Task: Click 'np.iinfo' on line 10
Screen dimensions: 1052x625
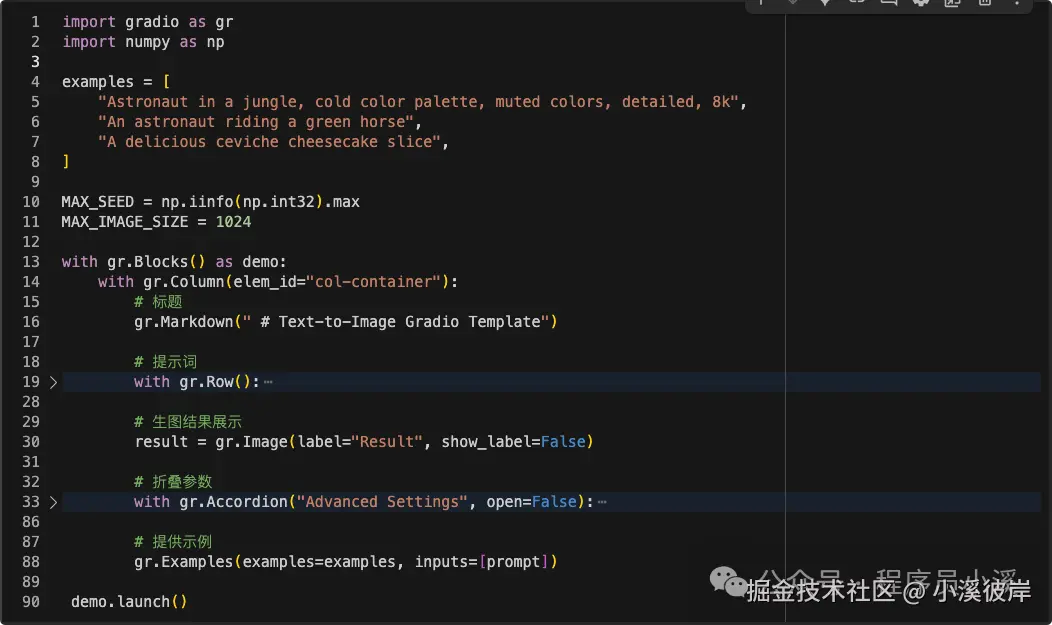Action: (x=197, y=202)
